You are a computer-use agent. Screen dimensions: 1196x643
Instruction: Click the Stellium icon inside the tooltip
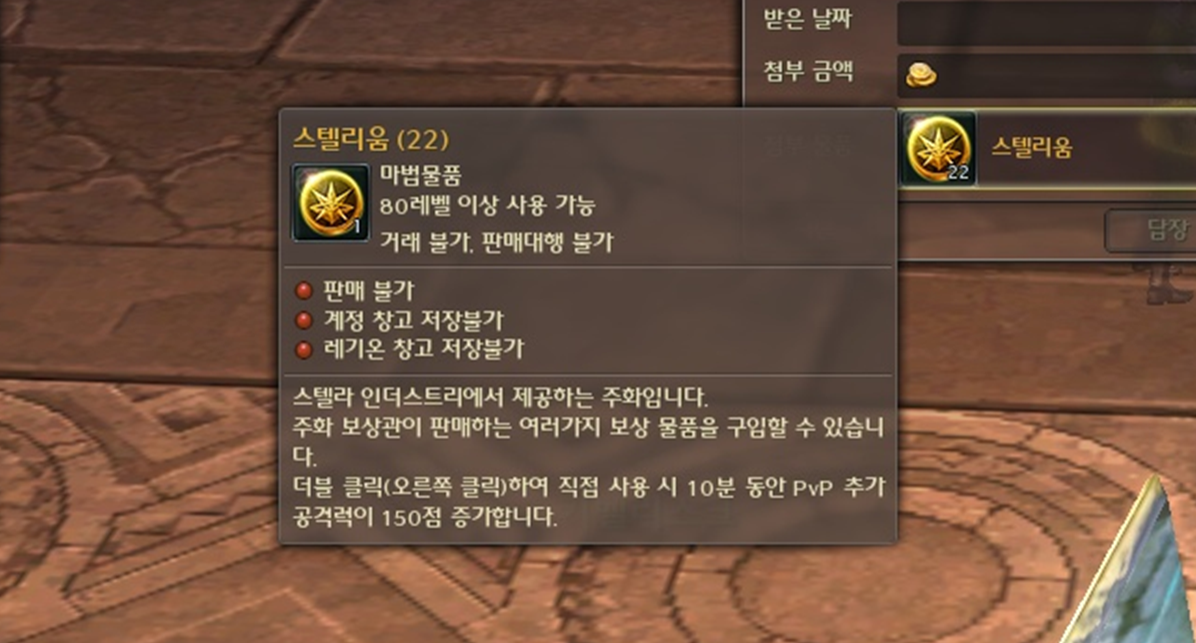click(331, 203)
